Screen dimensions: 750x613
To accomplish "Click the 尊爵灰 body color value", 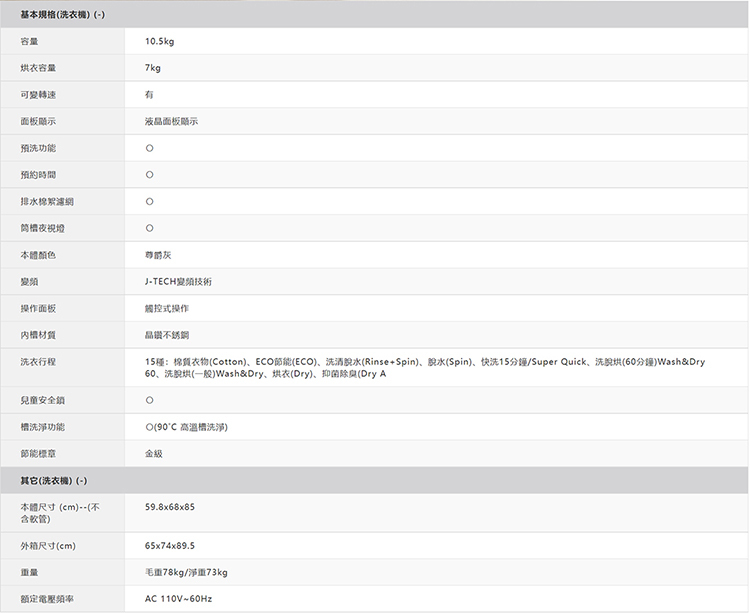I will (x=156, y=255).
